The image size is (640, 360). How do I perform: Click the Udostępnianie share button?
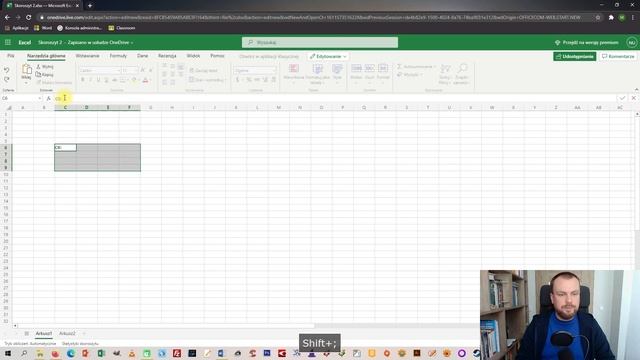pos(575,56)
